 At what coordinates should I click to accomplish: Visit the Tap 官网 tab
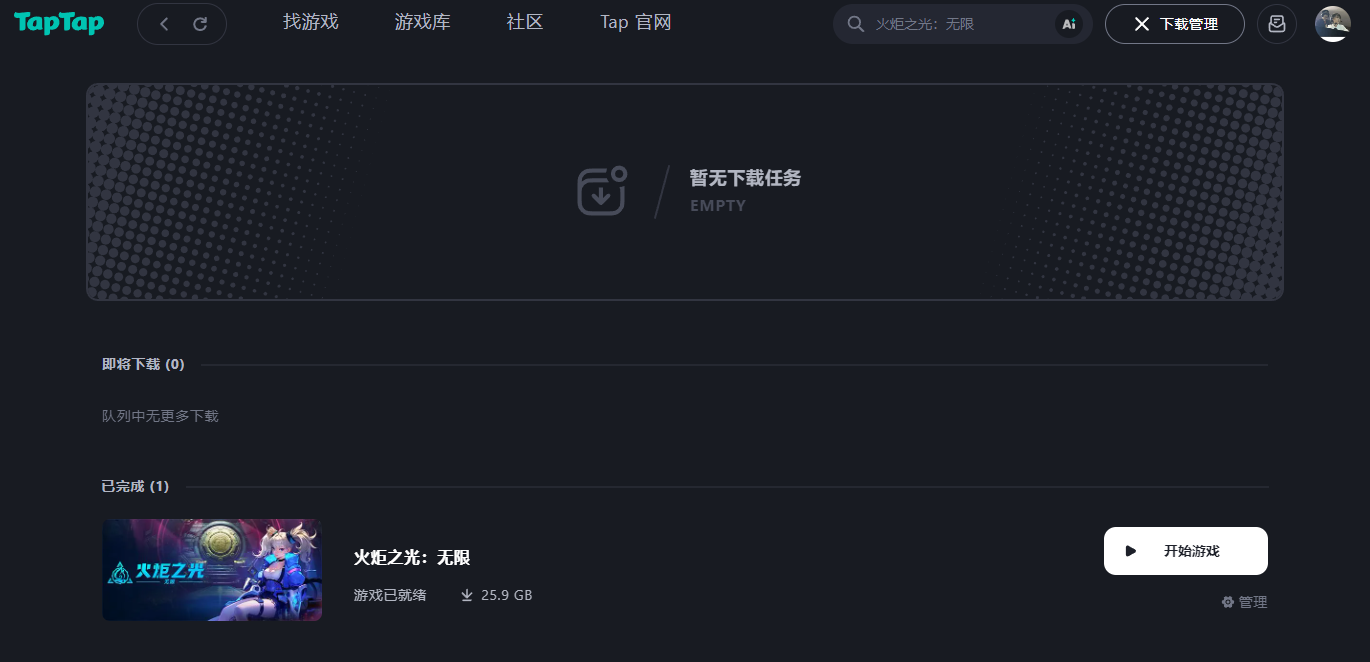click(x=636, y=22)
